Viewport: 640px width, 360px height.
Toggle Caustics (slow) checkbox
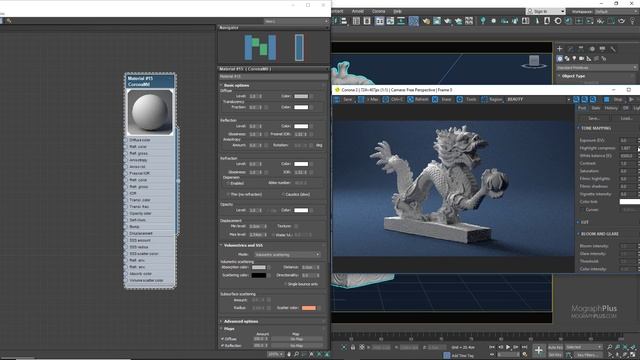coord(282,194)
